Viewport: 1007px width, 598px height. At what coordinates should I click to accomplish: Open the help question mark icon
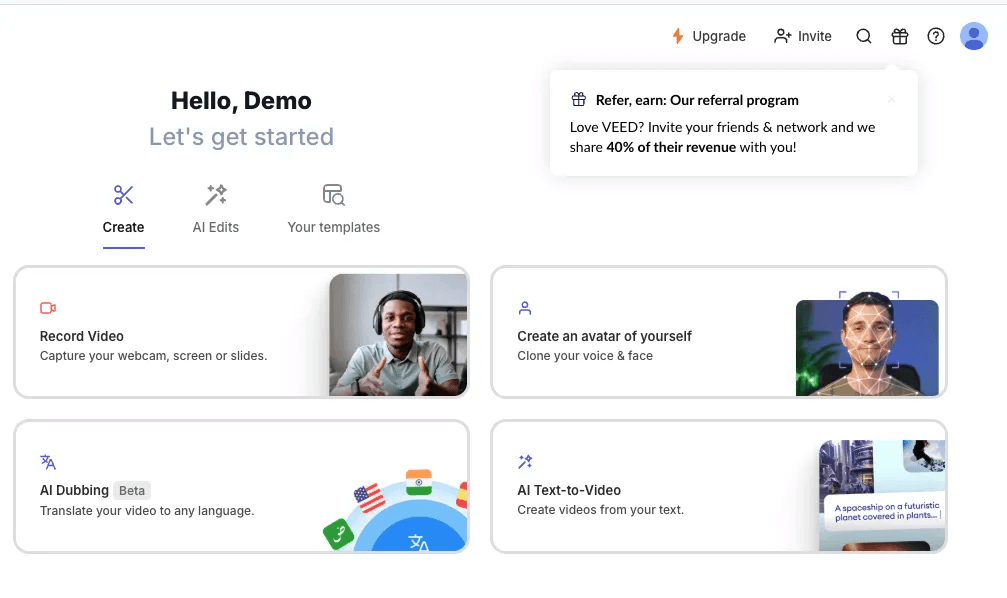click(936, 36)
